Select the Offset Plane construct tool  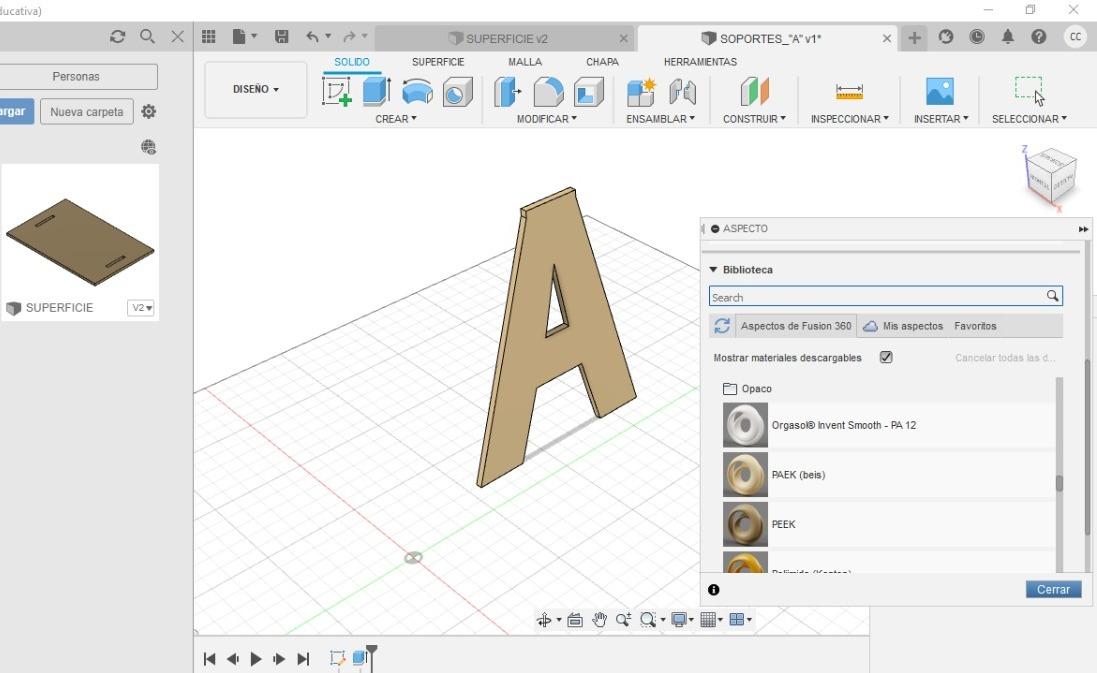point(754,92)
